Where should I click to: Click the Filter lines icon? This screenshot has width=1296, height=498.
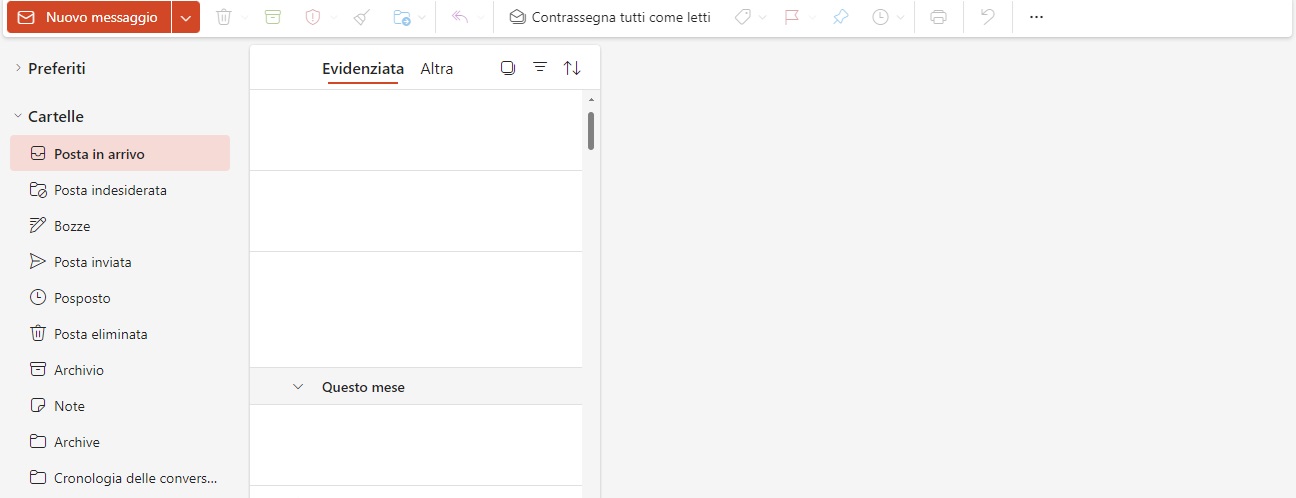(540, 68)
